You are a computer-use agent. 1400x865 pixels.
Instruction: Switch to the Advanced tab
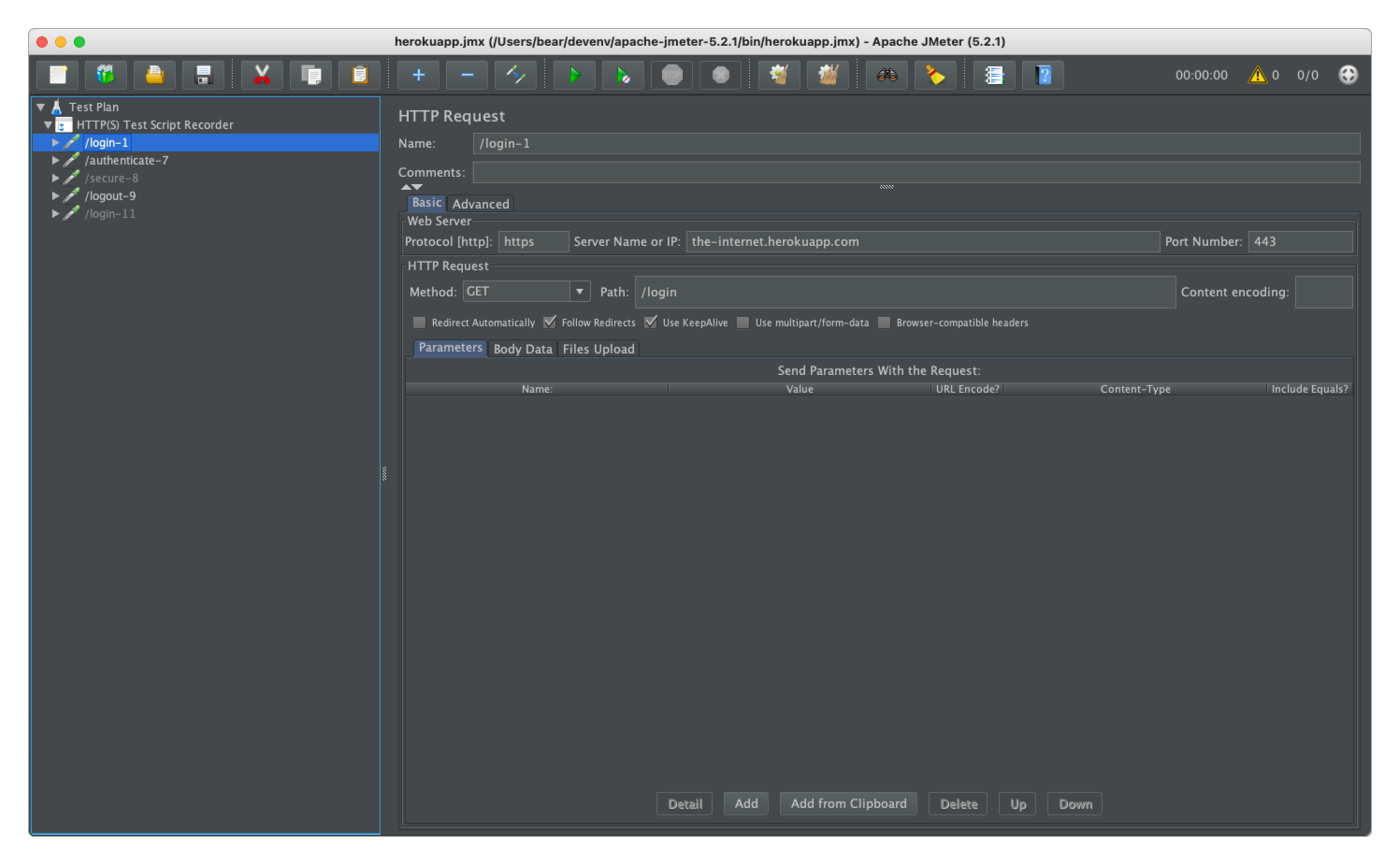[x=481, y=204]
